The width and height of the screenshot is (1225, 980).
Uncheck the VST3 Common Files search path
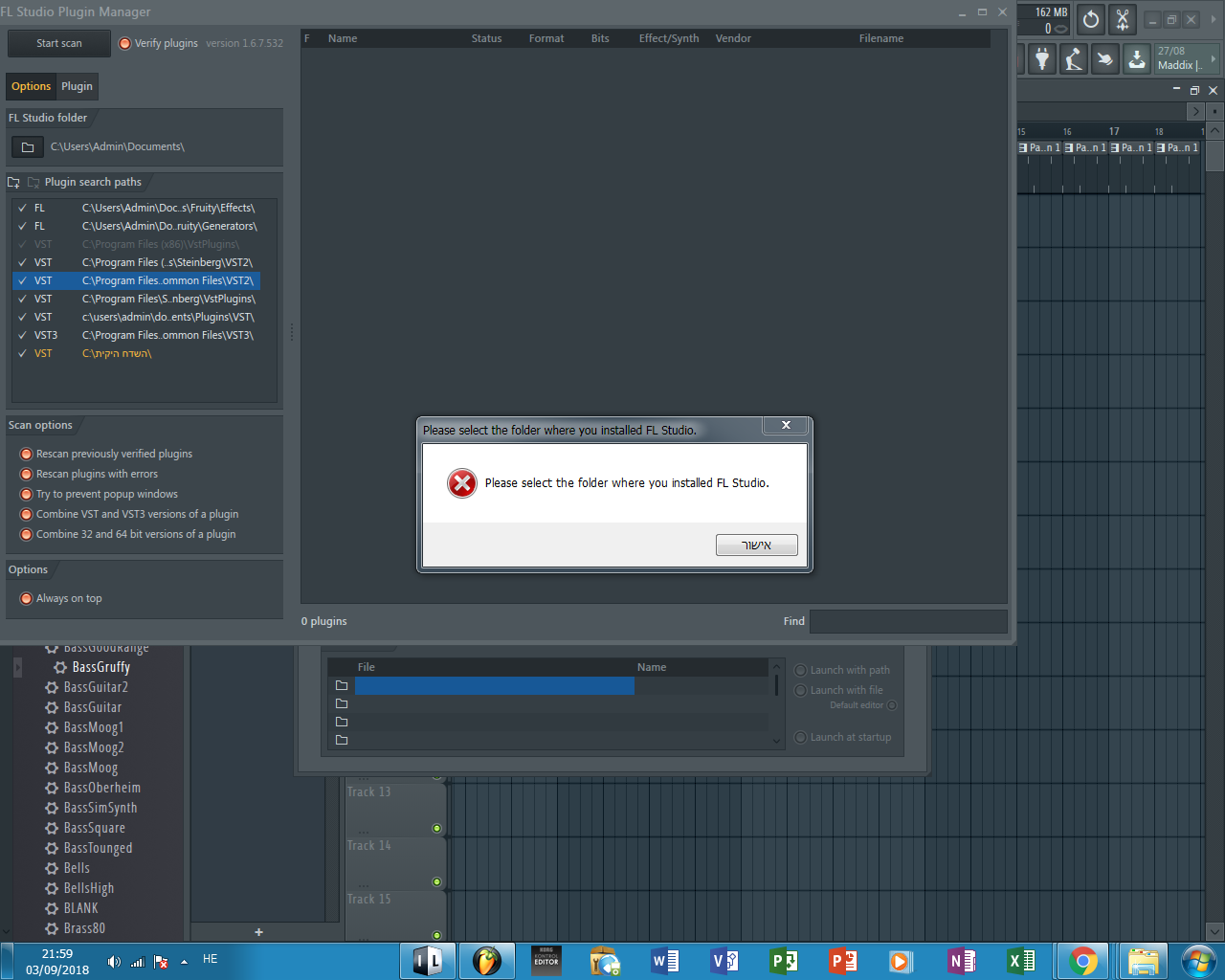22,335
